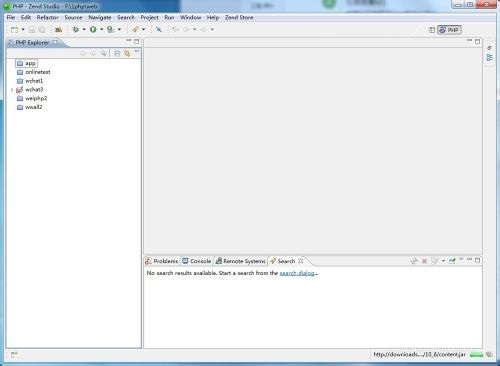500x366 pixels.
Task: Open the Zend Store menu
Action: [239, 17]
